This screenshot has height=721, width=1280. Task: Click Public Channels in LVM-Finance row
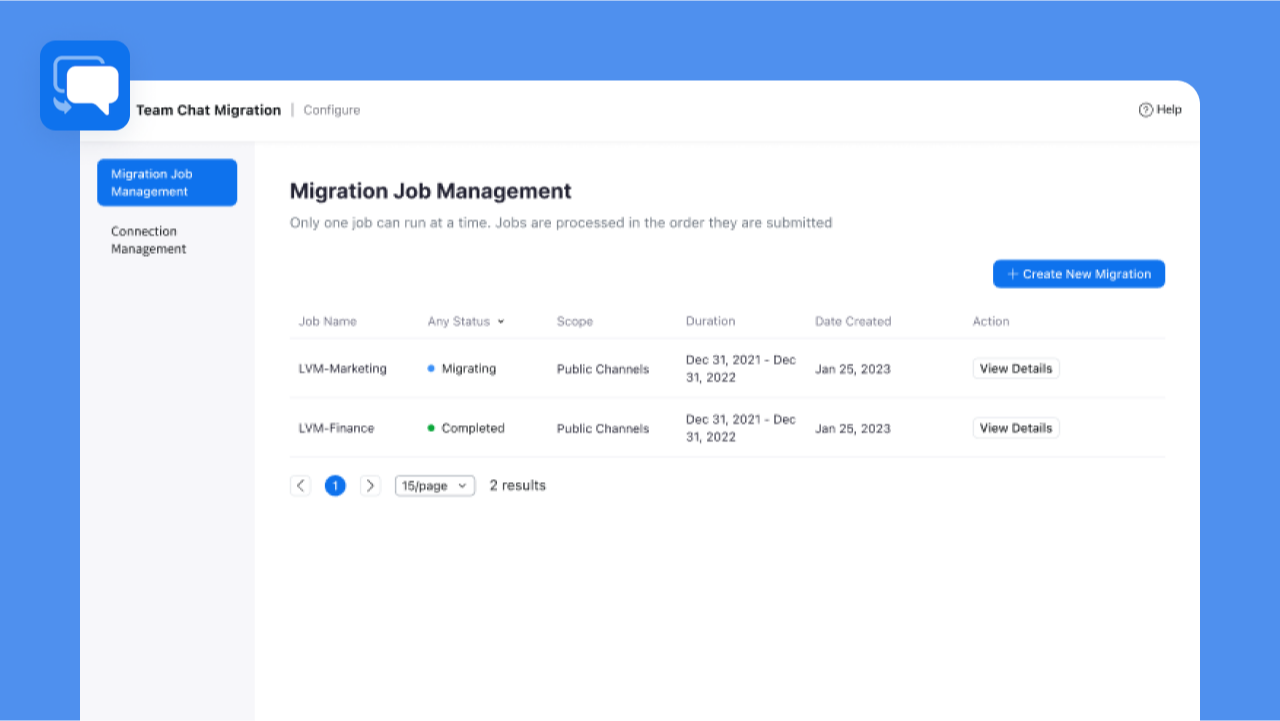603,428
